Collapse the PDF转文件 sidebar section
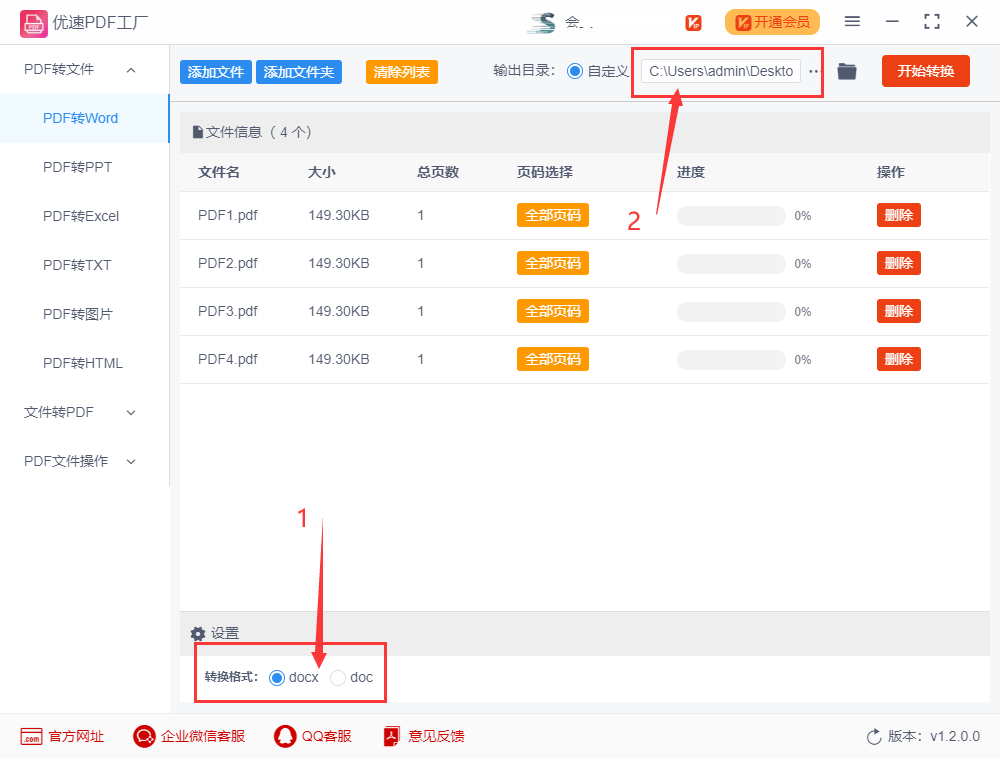This screenshot has height=760, width=1000. tap(131, 69)
